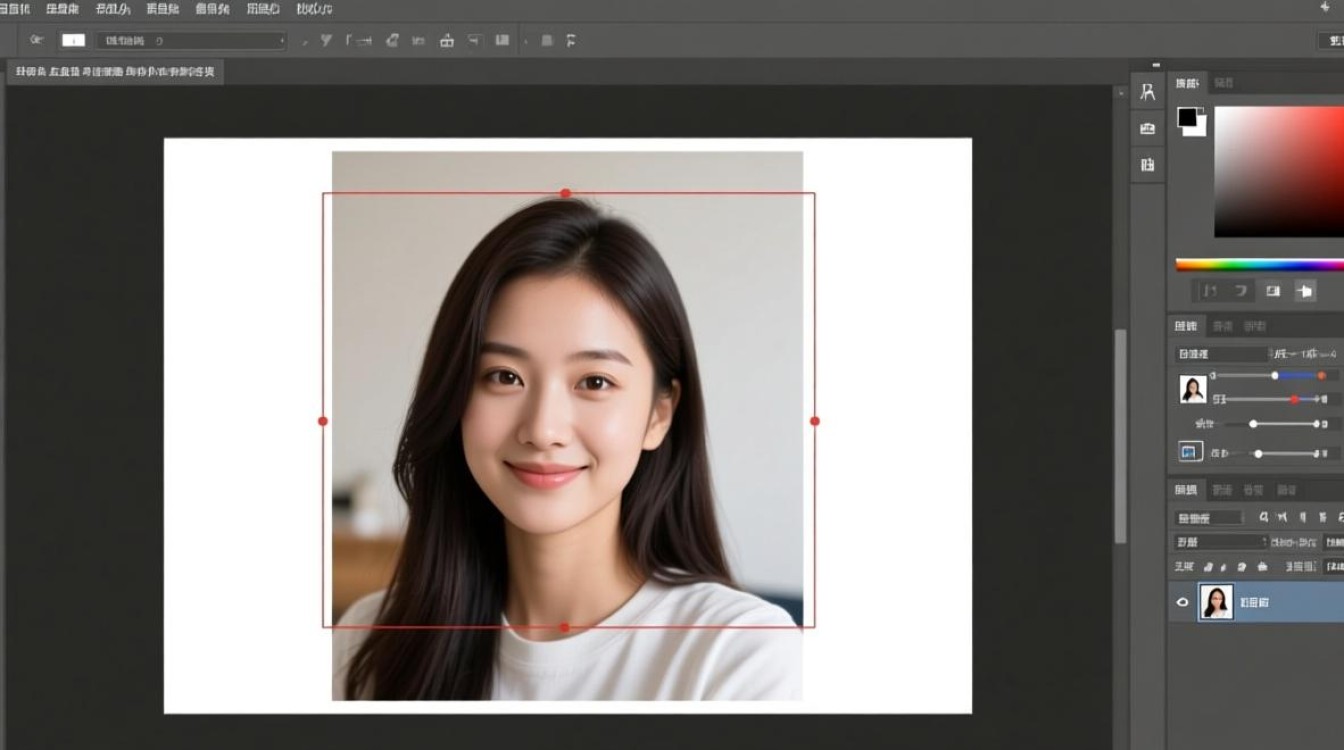Toggle the adjustment icon left of the bottom slider
Screen dimensions: 1344x750
coord(1188,451)
